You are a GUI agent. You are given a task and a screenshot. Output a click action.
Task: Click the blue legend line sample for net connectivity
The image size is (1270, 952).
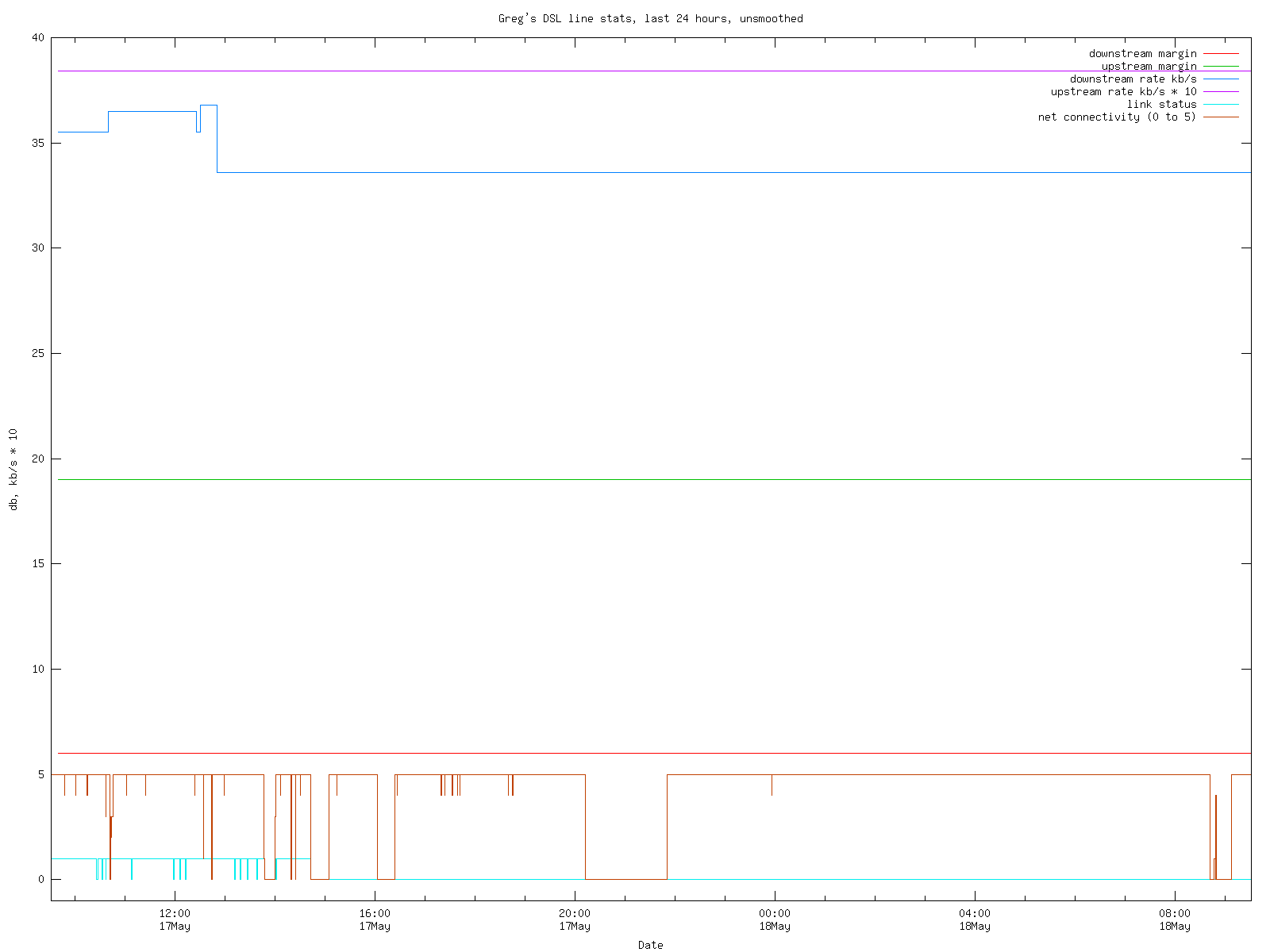pyautogui.click(x=1221, y=117)
